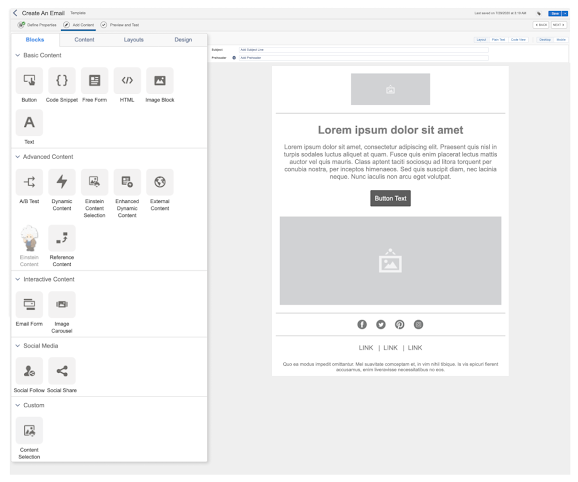
Task: Click the Facebook icon in email footer
Action: point(362,324)
